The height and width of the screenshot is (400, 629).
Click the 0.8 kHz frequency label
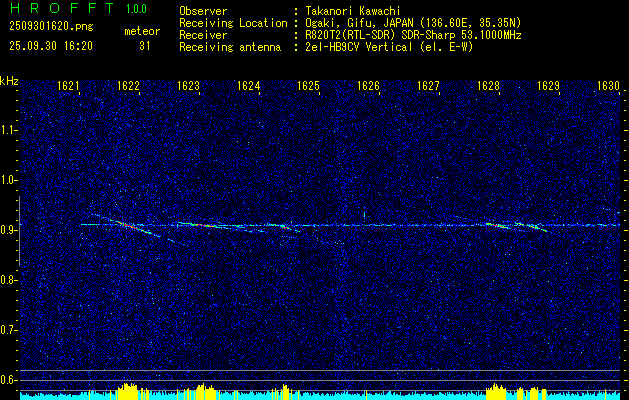[8, 280]
